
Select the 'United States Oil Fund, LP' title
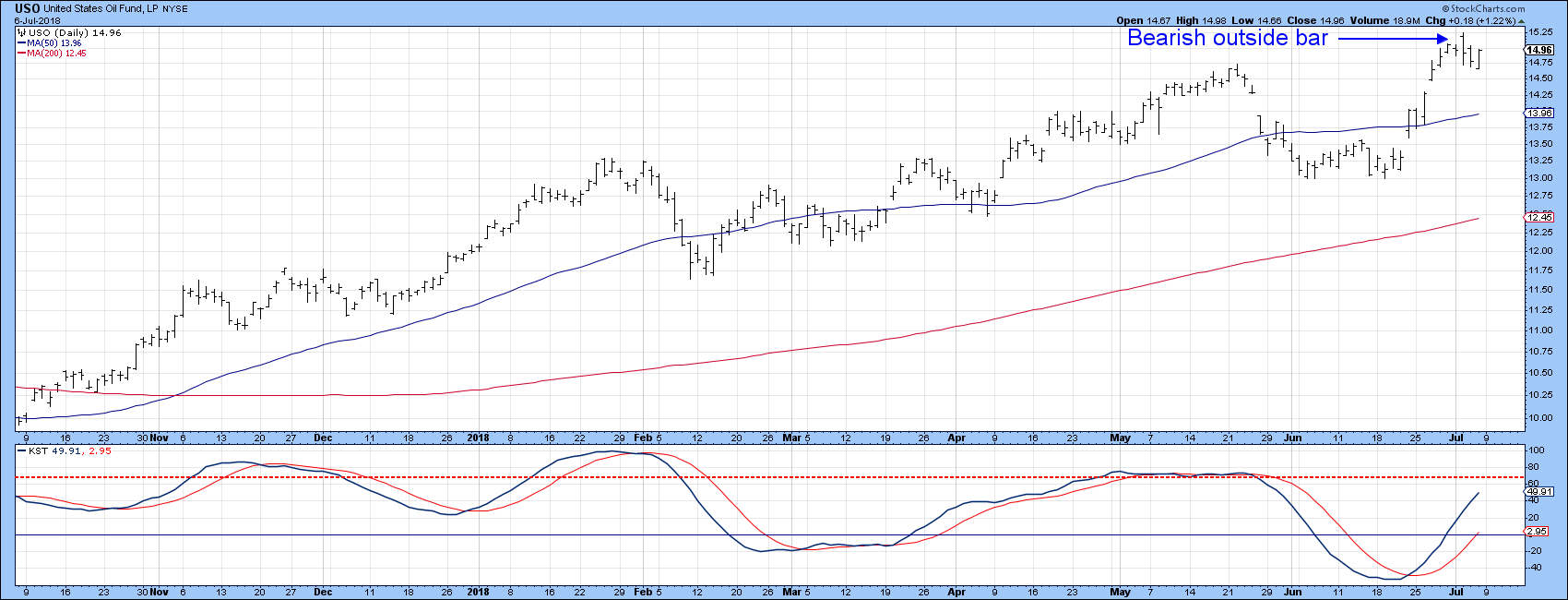[x=101, y=8]
